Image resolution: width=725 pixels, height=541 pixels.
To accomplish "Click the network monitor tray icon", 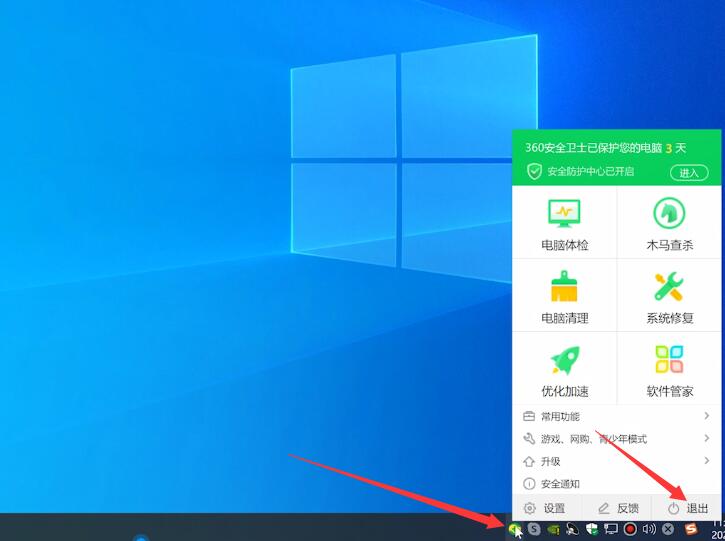I will [611, 529].
